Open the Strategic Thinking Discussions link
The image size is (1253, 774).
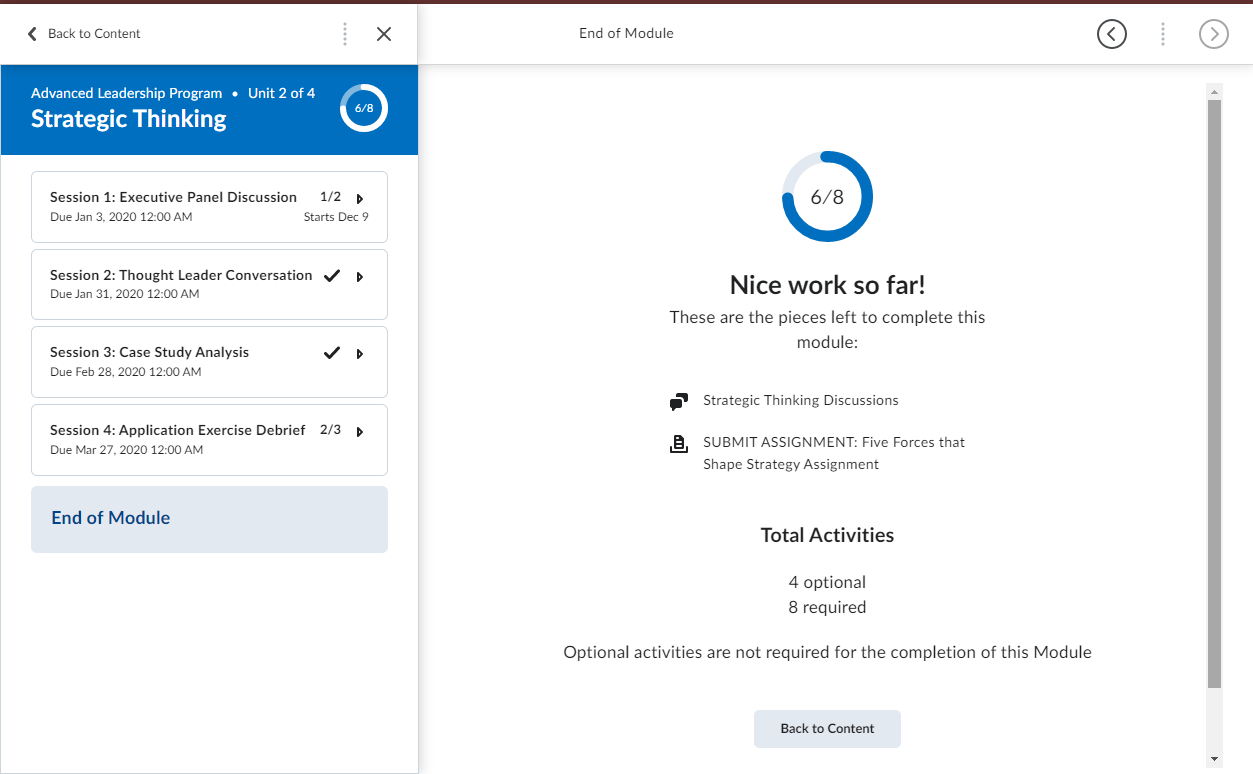pos(800,401)
